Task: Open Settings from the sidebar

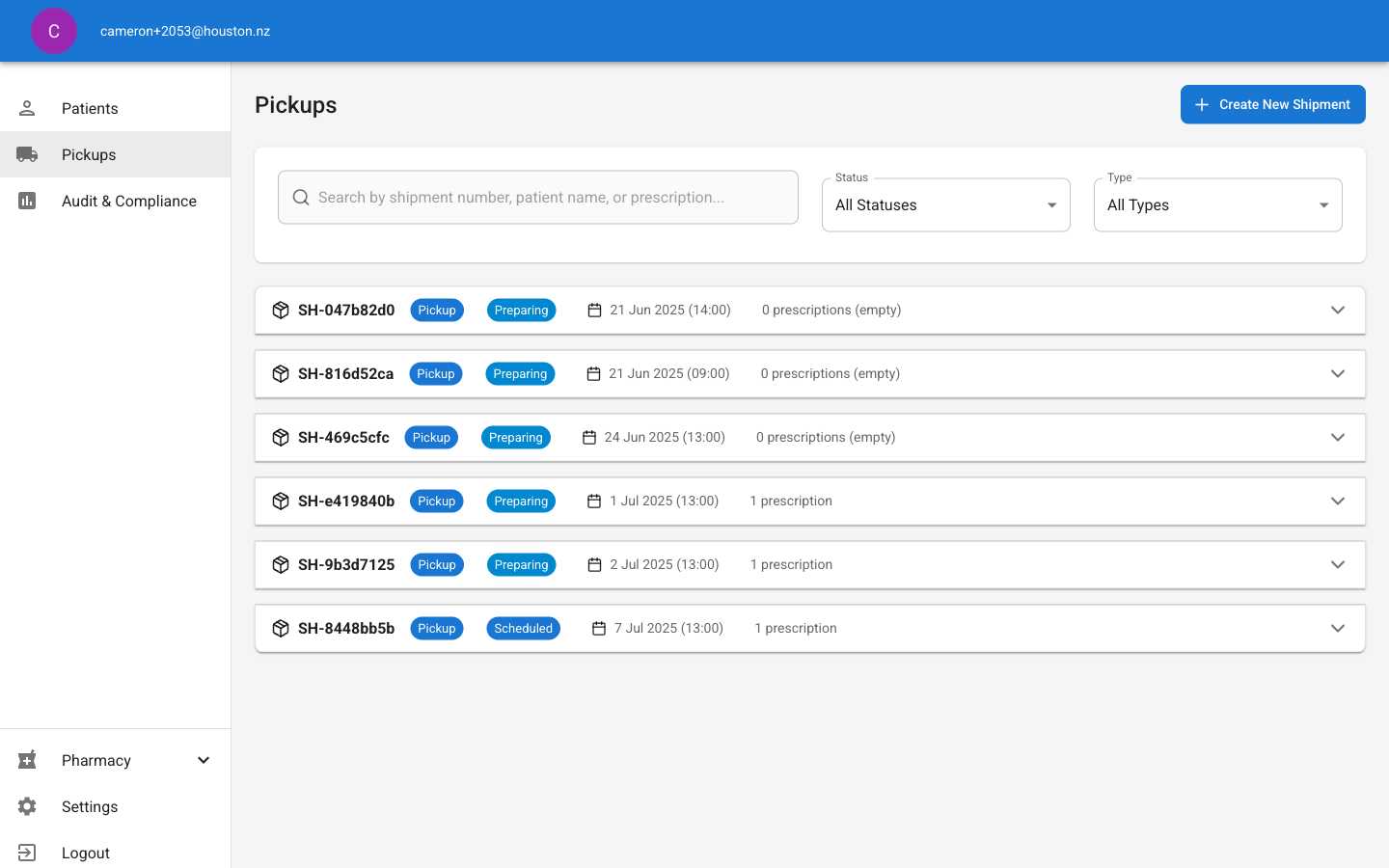Action: tap(116, 806)
